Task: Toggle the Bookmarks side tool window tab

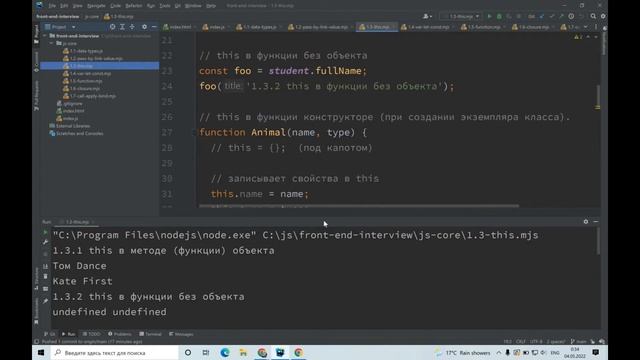Action: 36,311
